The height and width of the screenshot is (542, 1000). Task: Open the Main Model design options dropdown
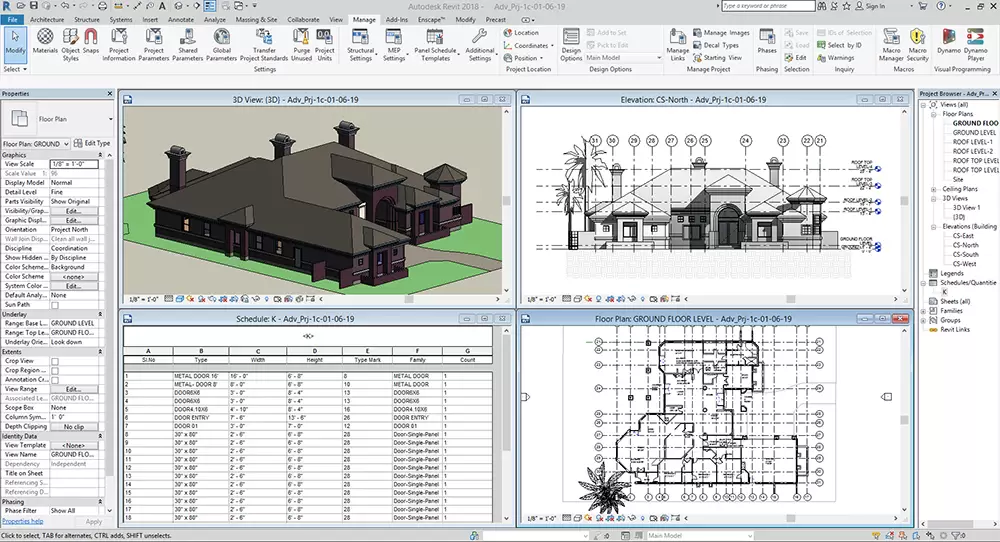623,57
